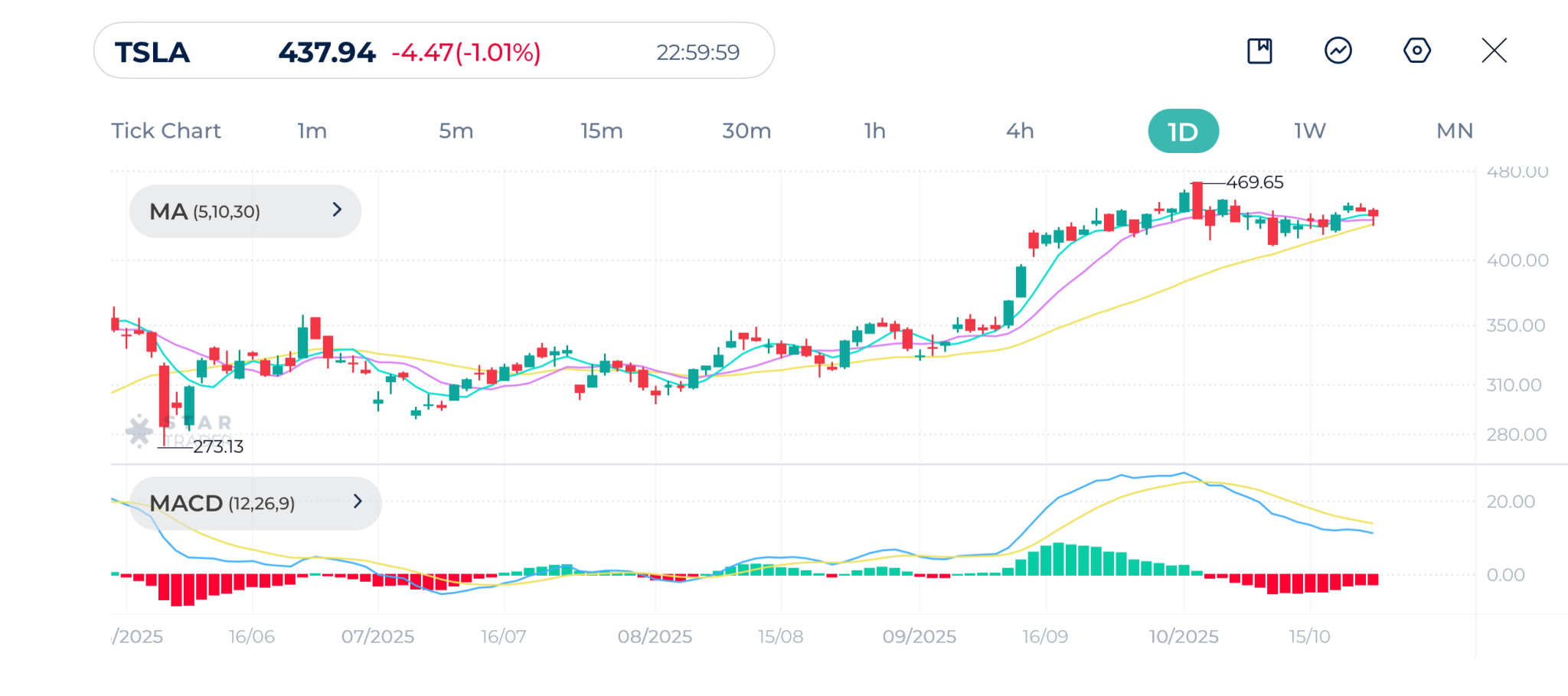Expand the MACD (12,26,9) indicator selector

(x=255, y=503)
